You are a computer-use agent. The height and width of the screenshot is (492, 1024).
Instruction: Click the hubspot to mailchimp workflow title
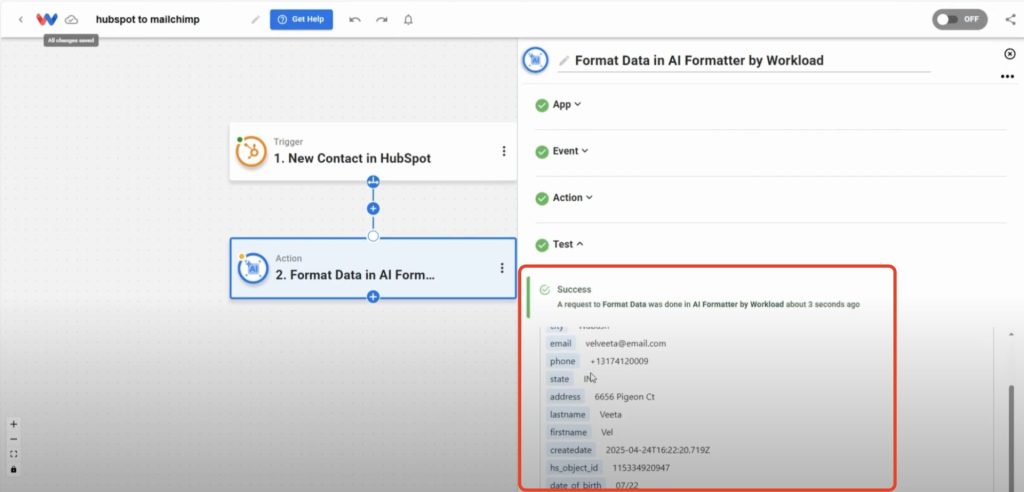[148, 20]
